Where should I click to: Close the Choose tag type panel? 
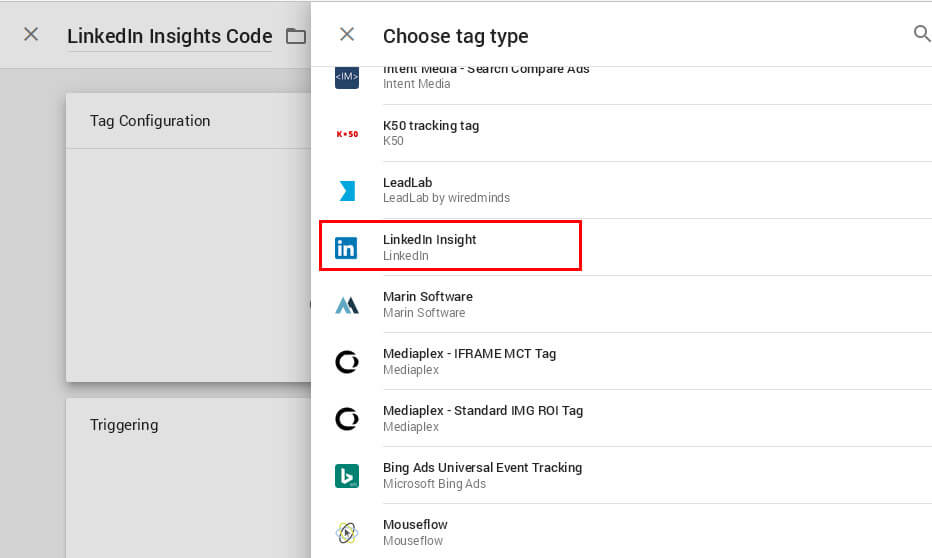[347, 34]
